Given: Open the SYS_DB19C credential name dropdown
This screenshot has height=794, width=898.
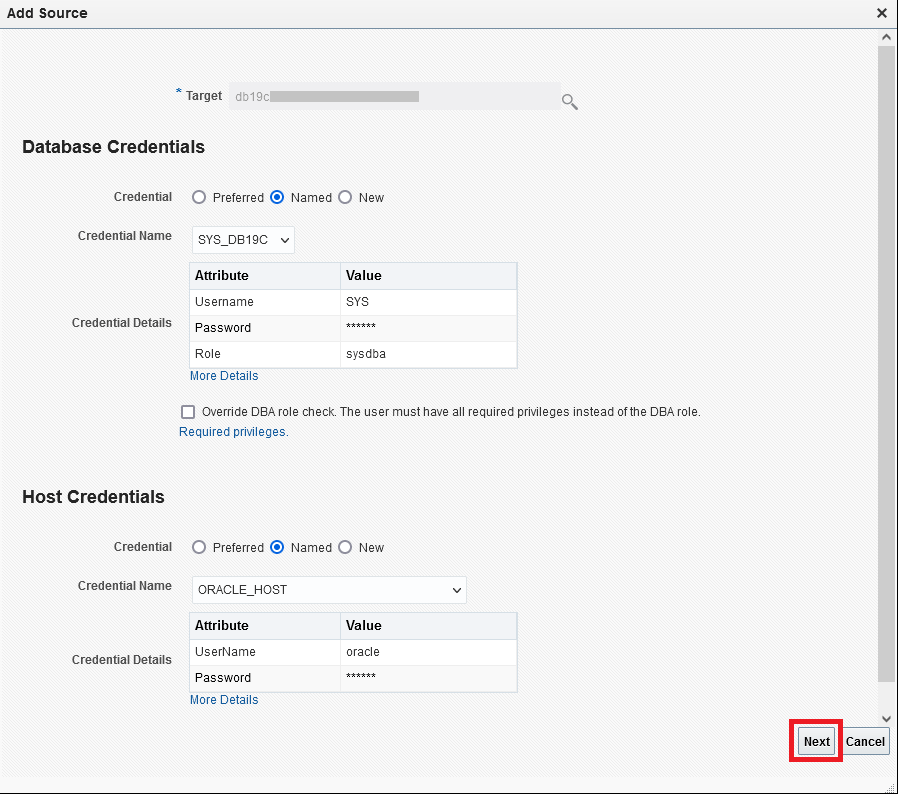Looking at the screenshot, I should pyautogui.click(x=243, y=240).
